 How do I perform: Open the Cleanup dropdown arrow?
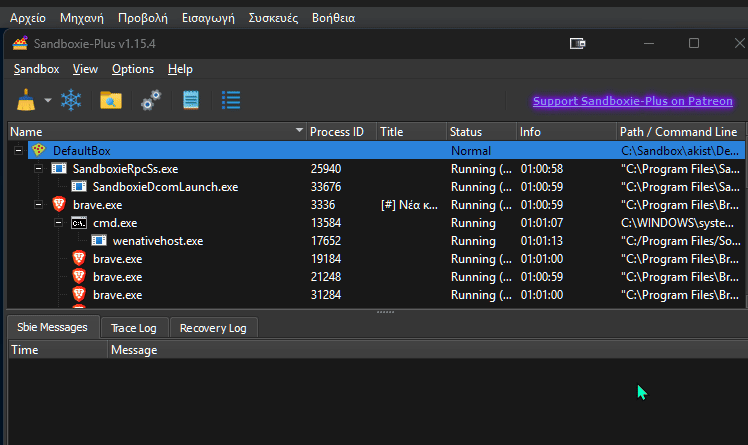click(x=48, y=100)
